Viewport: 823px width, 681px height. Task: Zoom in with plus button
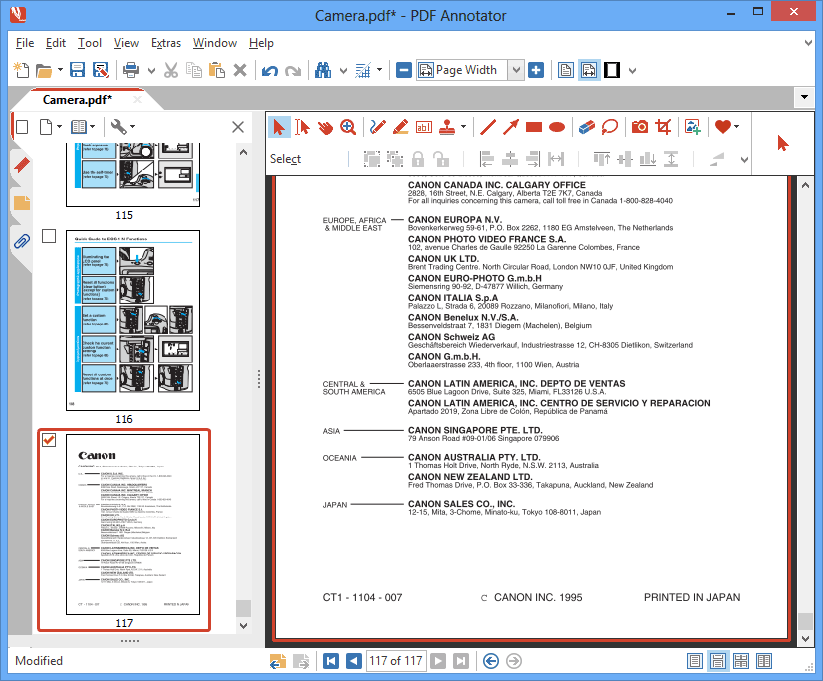(536, 70)
